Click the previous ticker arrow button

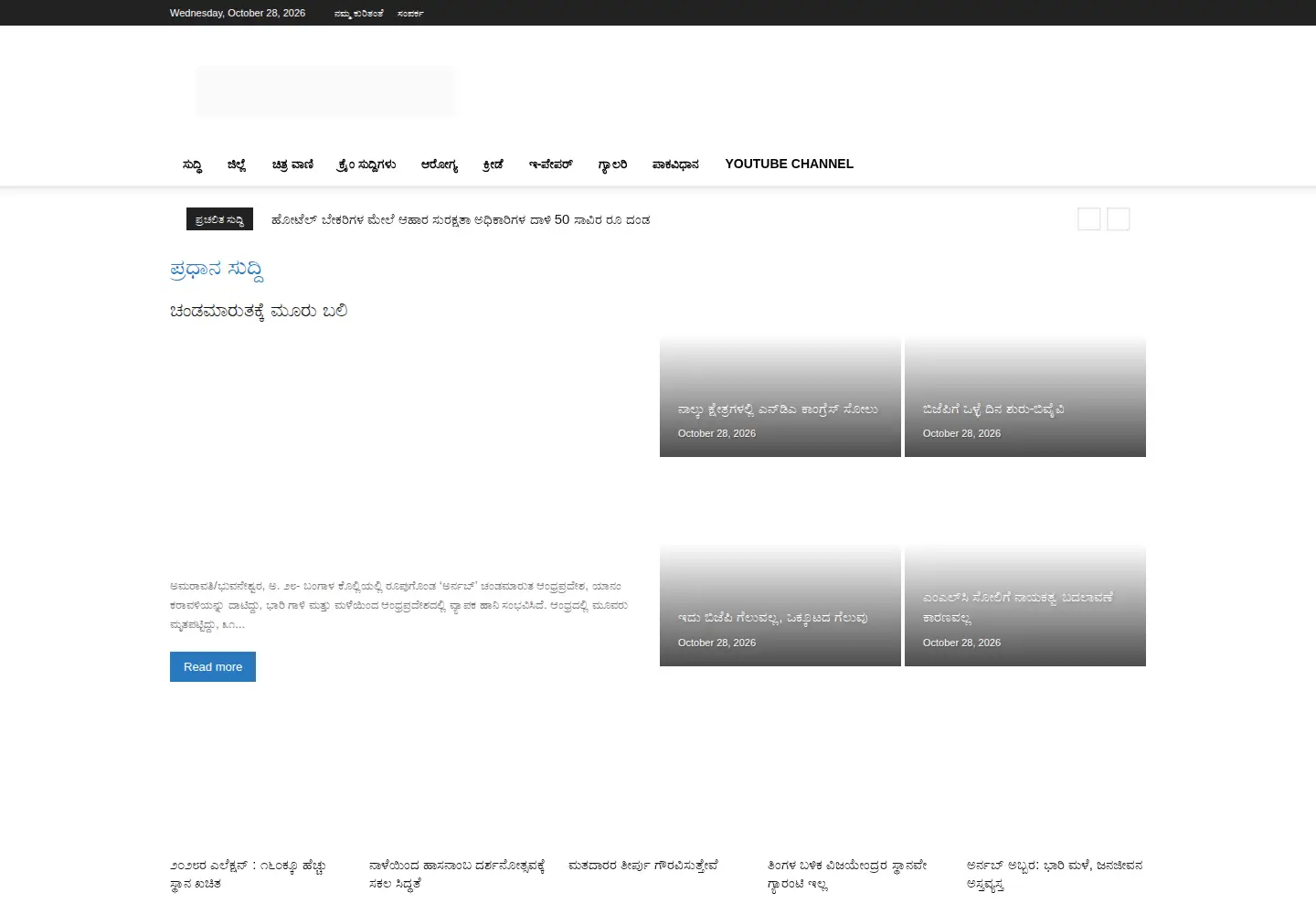[1089, 219]
